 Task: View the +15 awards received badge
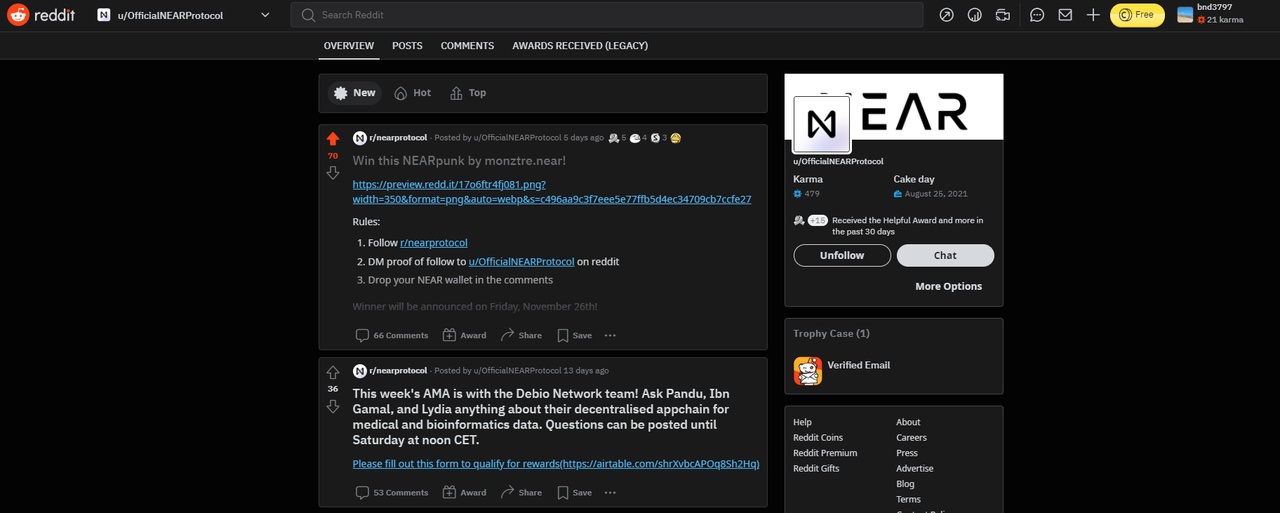pyautogui.click(x=818, y=220)
